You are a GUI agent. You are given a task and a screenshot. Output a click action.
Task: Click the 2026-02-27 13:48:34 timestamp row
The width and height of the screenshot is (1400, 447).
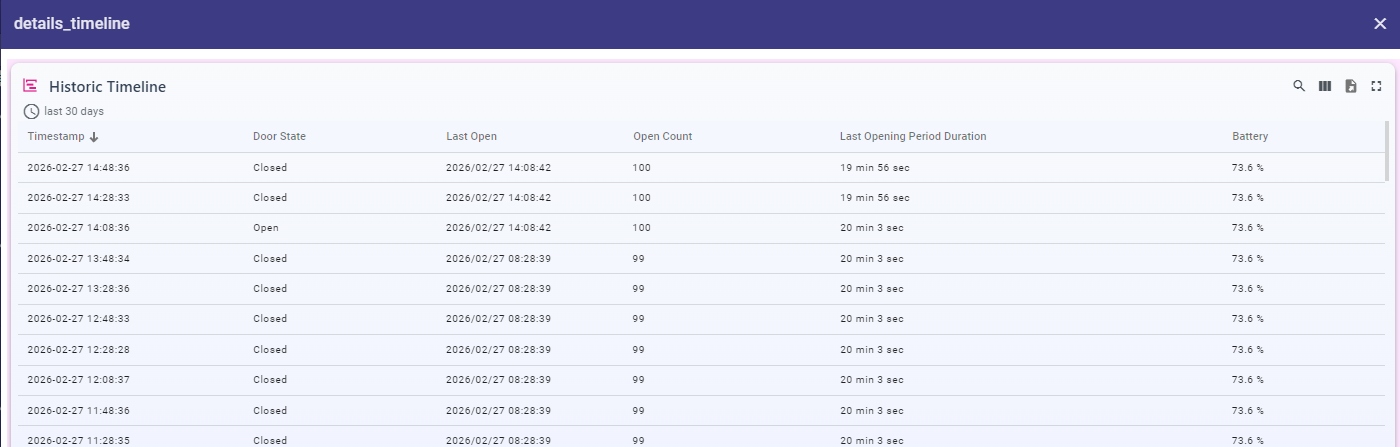coord(78,258)
